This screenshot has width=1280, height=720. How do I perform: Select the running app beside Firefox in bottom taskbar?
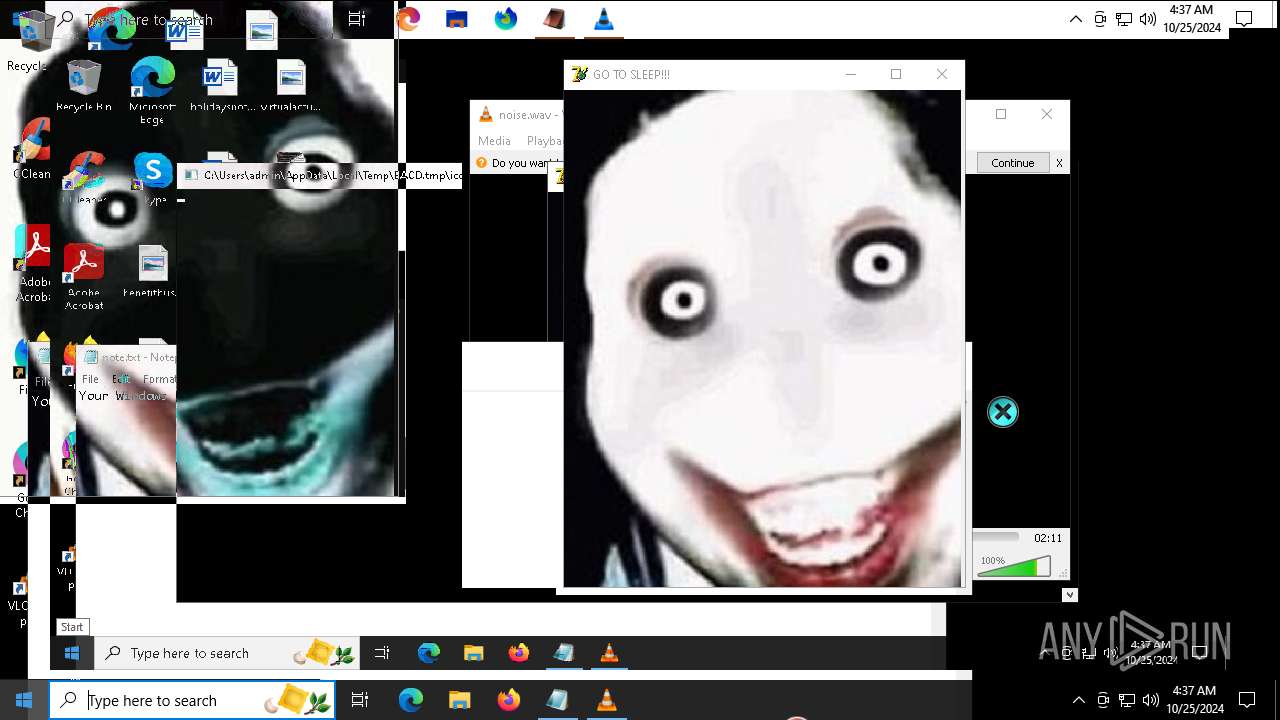[557, 700]
